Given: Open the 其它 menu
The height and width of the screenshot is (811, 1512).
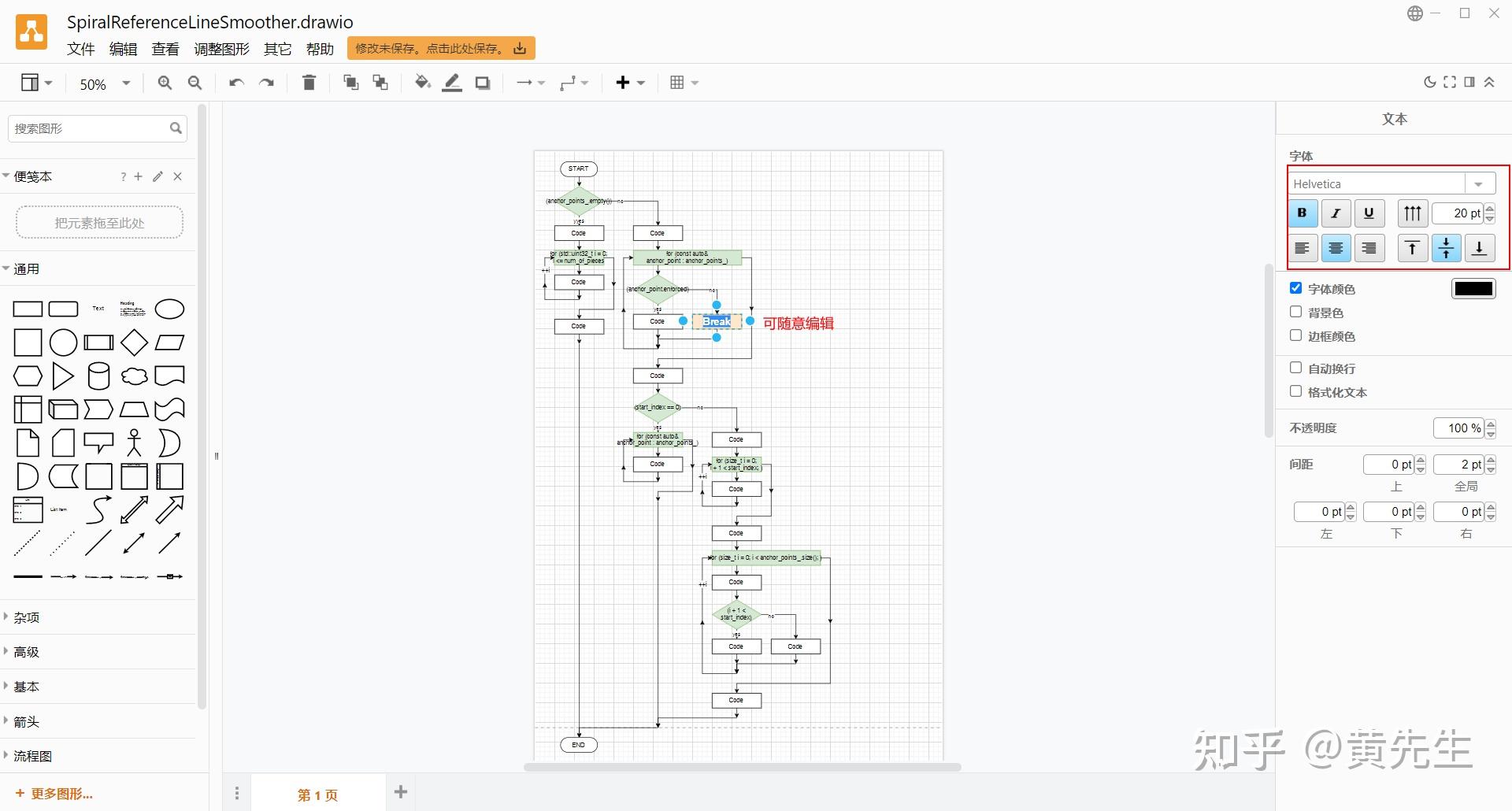Looking at the screenshot, I should (277, 49).
